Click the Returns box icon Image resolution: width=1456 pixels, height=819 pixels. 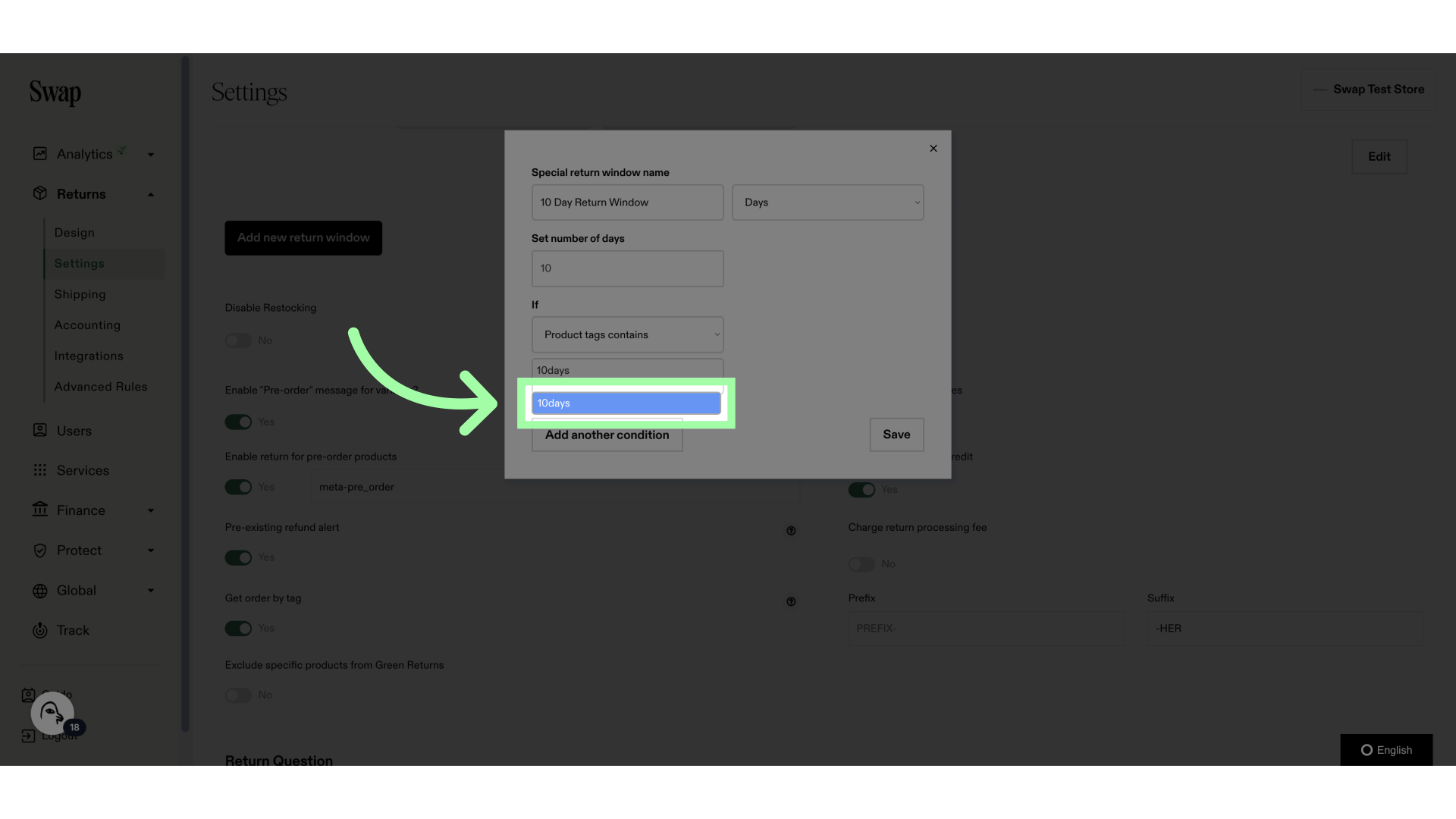point(40,193)
